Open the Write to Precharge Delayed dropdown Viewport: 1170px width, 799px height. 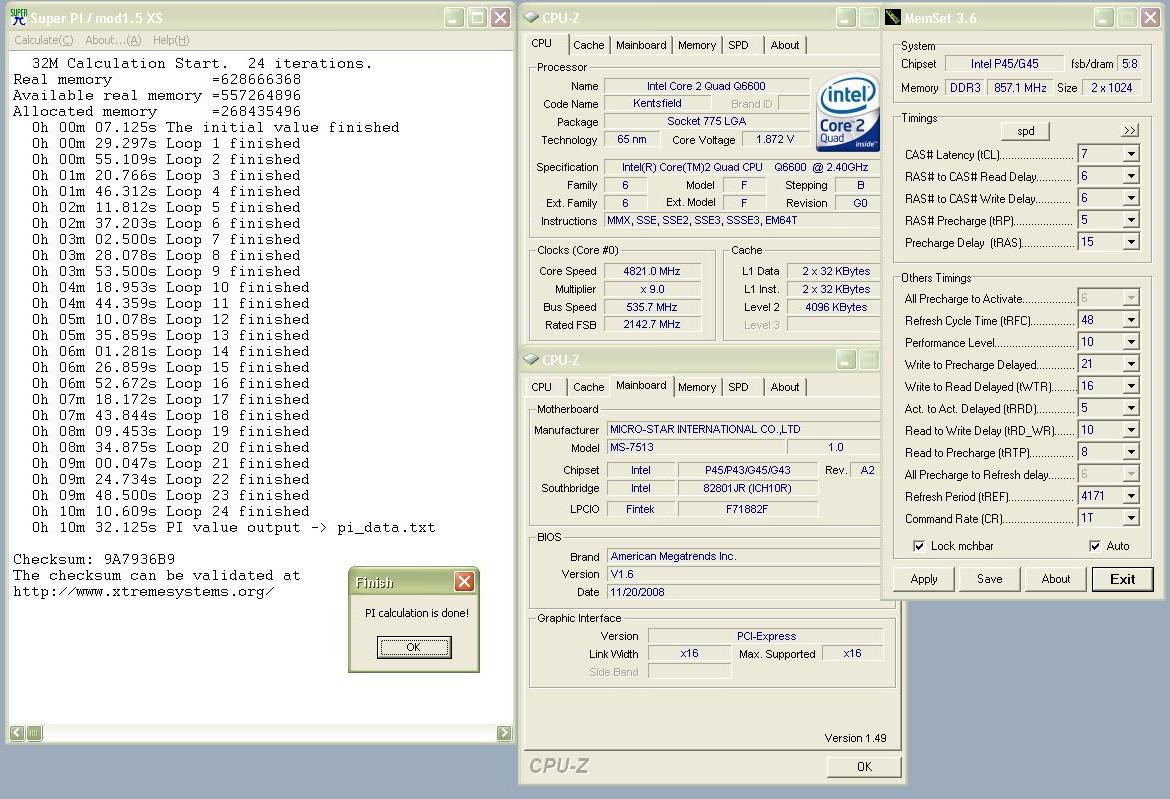click(x=1131, y=364)
